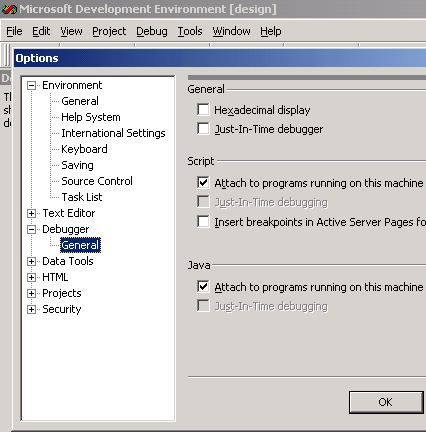The image size is (426, 432).
Task: Select the Debugger category label
Action: click(65, 229)
